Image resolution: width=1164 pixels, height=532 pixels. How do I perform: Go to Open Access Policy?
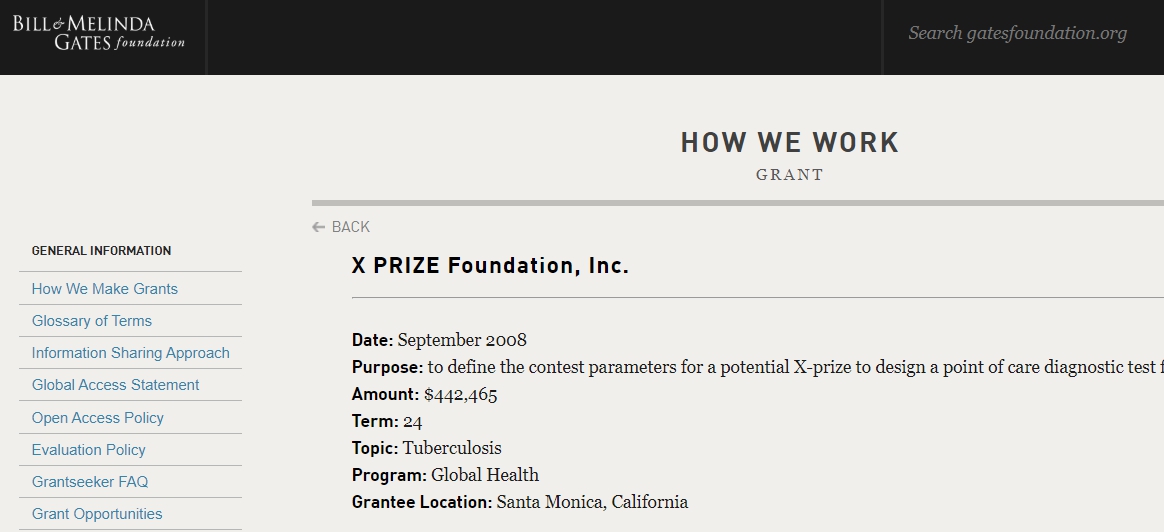[97, 418]
